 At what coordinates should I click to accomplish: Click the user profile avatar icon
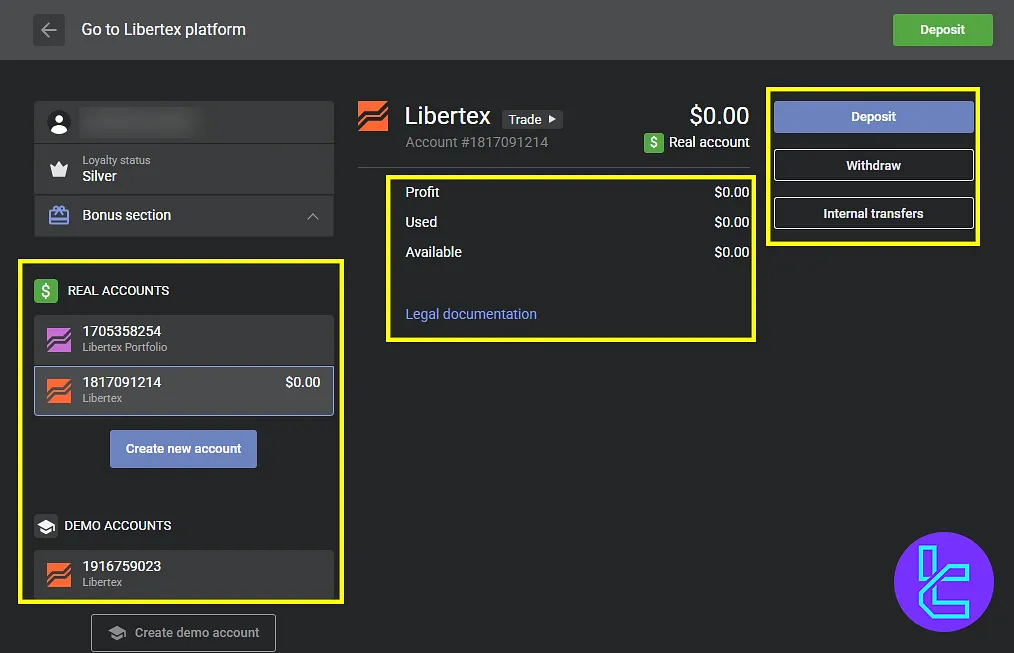click(x=59, y=123)
